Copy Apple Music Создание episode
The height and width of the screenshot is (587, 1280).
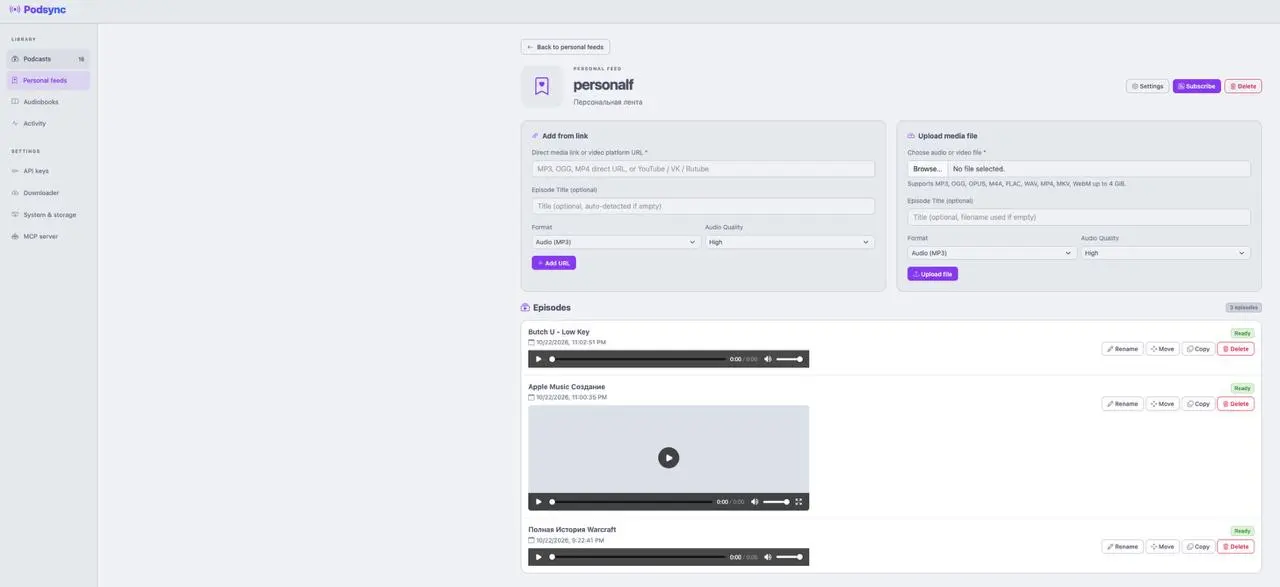click(x=1198, y=404)
